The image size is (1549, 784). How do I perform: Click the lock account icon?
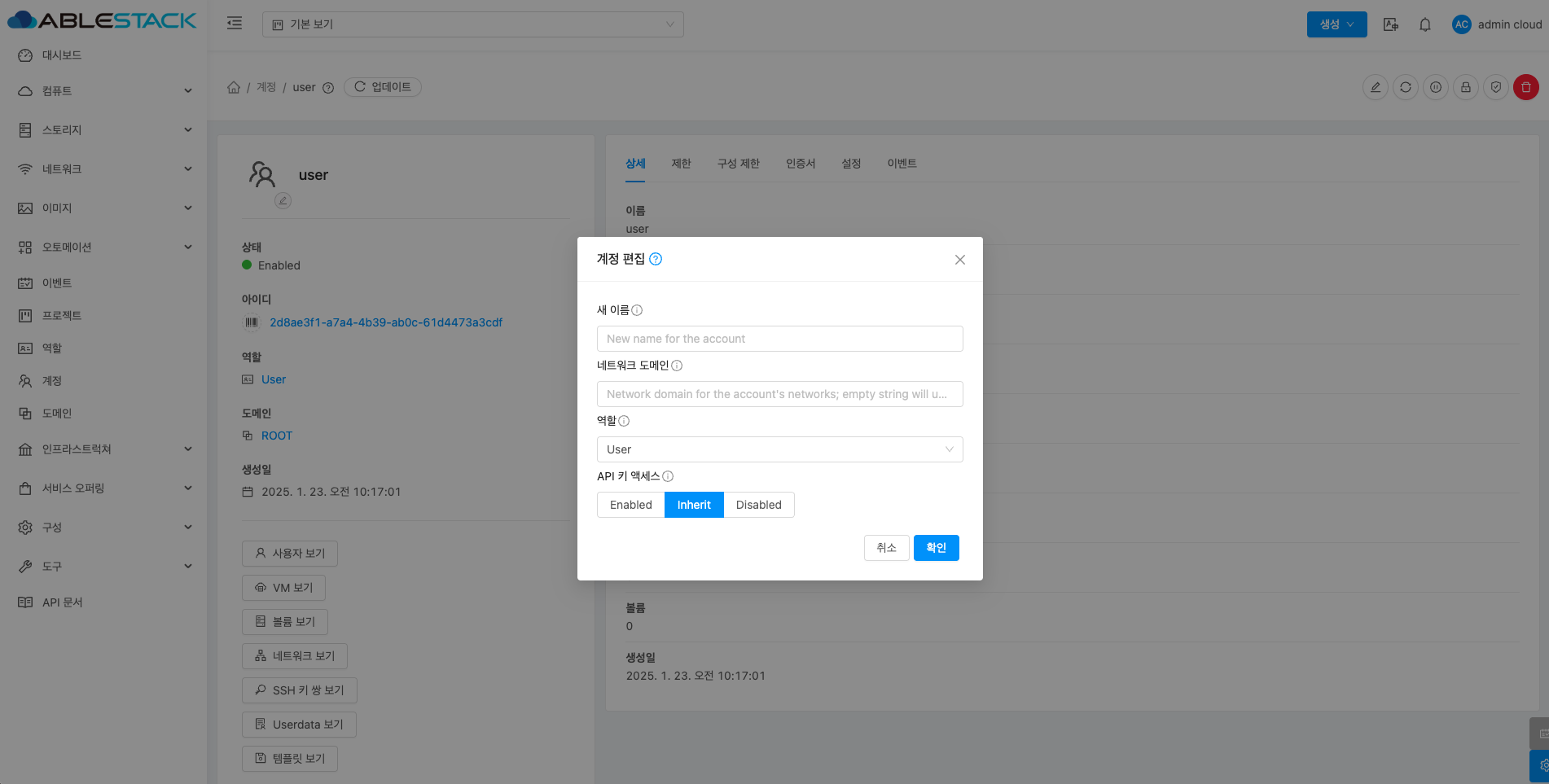[1465, 87]
